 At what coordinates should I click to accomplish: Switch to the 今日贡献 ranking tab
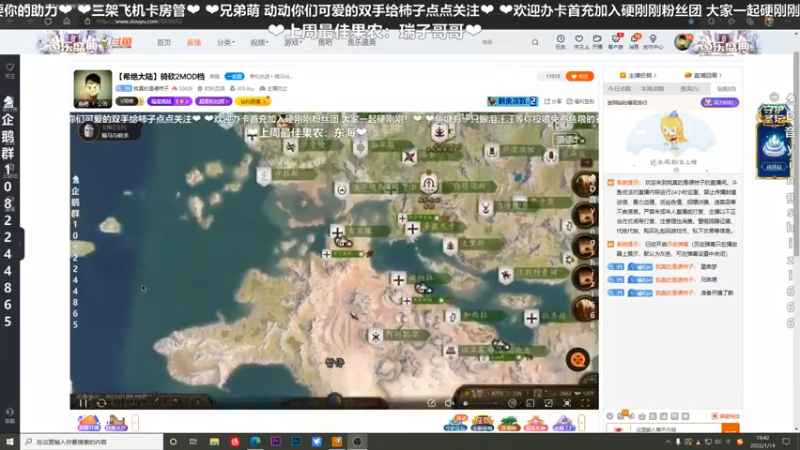point(619,89)
